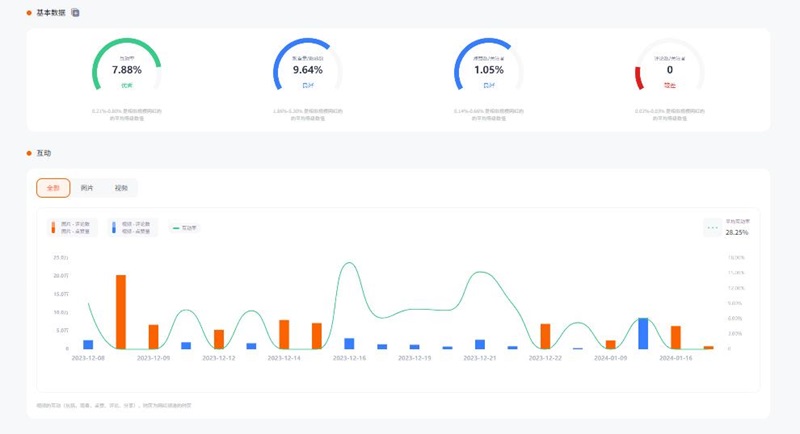The height and width of the screenshot is (434, 800).
Task: Click the three-dot icon beside 28.25%
Action: 712,228
